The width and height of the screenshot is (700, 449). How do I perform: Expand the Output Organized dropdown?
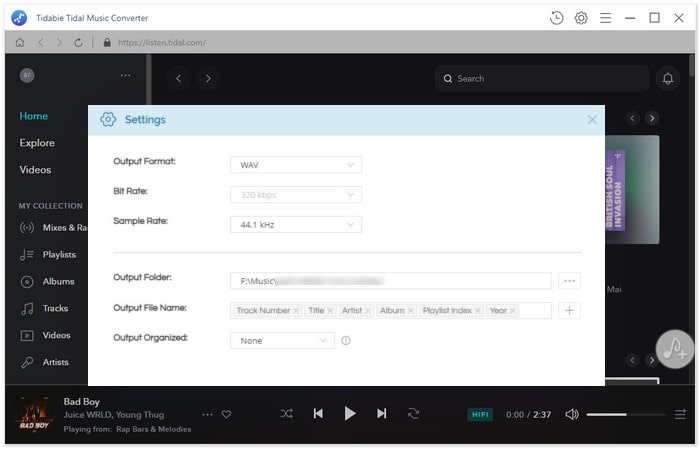(282, 341)
